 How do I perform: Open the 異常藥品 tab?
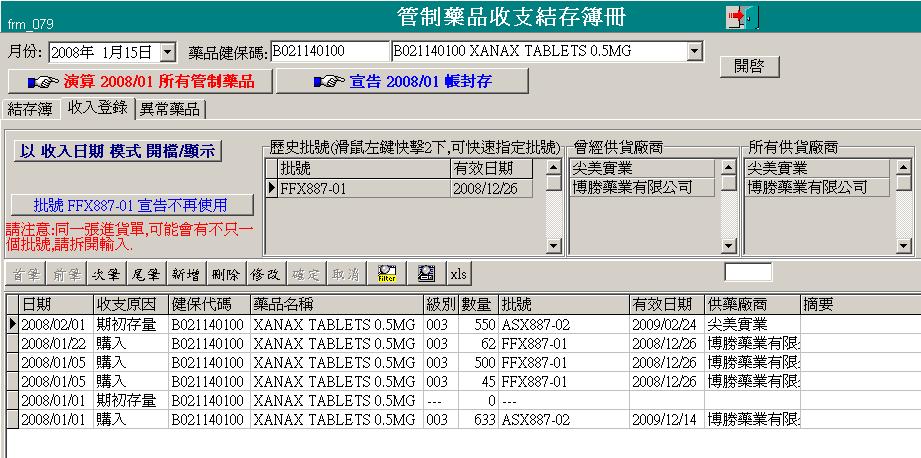pyautogui.click(x=170, y=109)
